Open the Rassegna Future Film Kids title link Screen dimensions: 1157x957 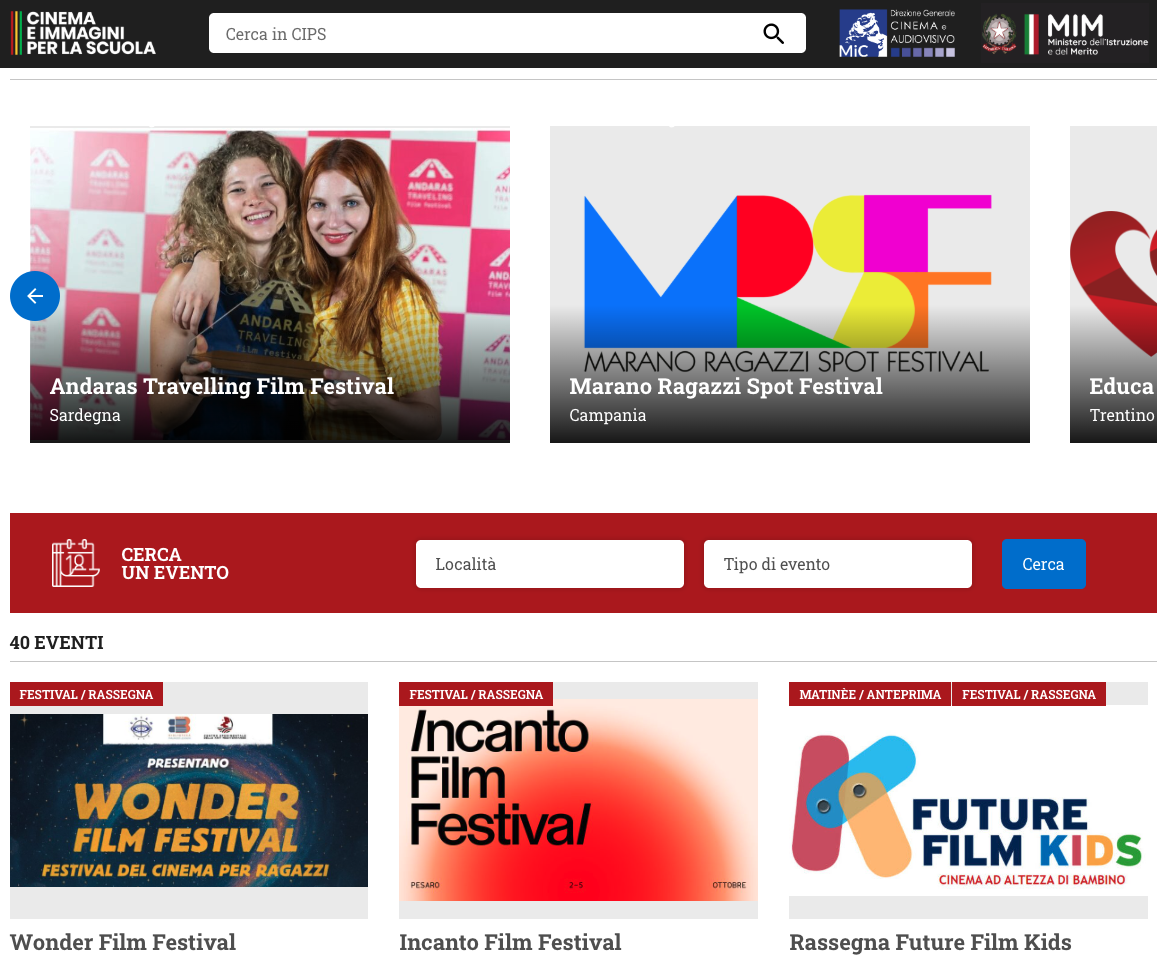930,942
